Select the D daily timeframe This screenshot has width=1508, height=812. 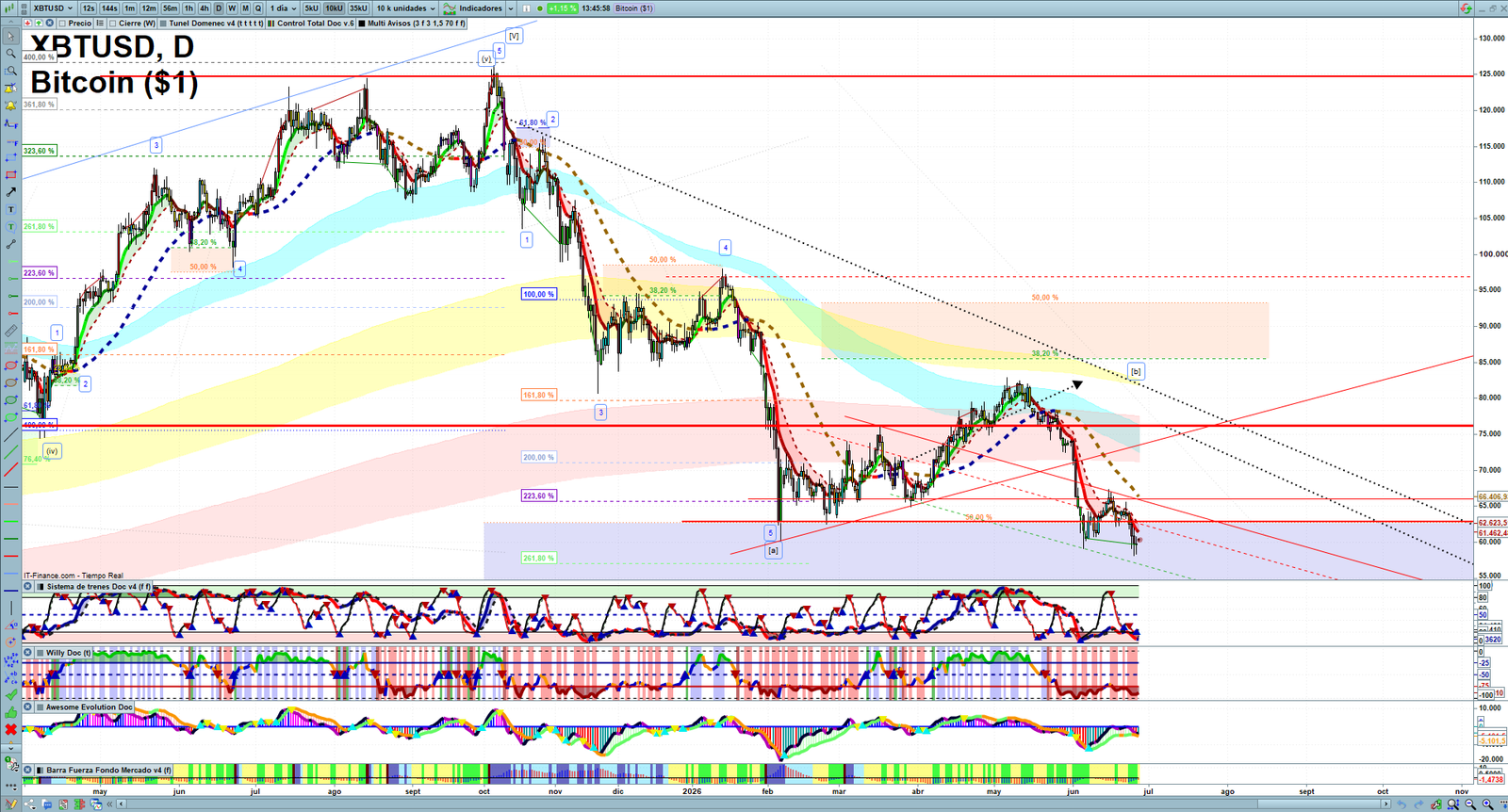(219, 8)
